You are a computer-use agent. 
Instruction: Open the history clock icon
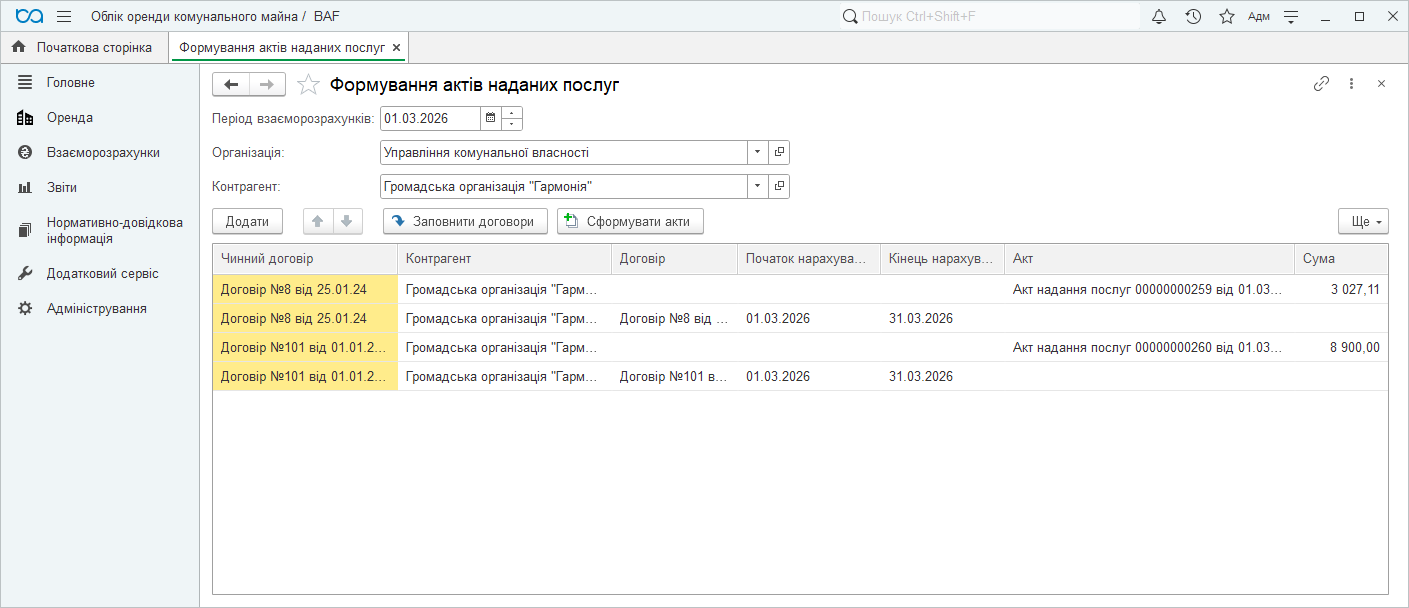pyautogui.click(x=1193, y=16)
